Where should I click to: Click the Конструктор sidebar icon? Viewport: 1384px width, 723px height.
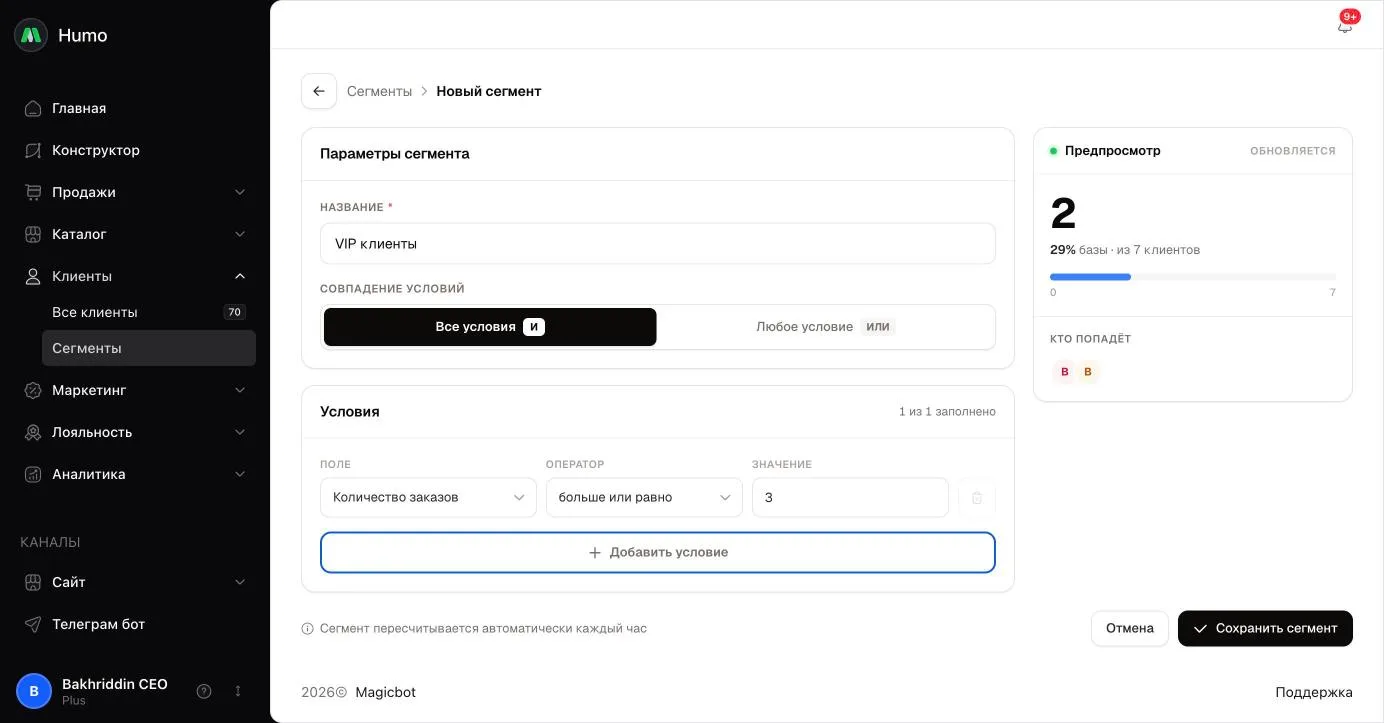tap(33, 150)
